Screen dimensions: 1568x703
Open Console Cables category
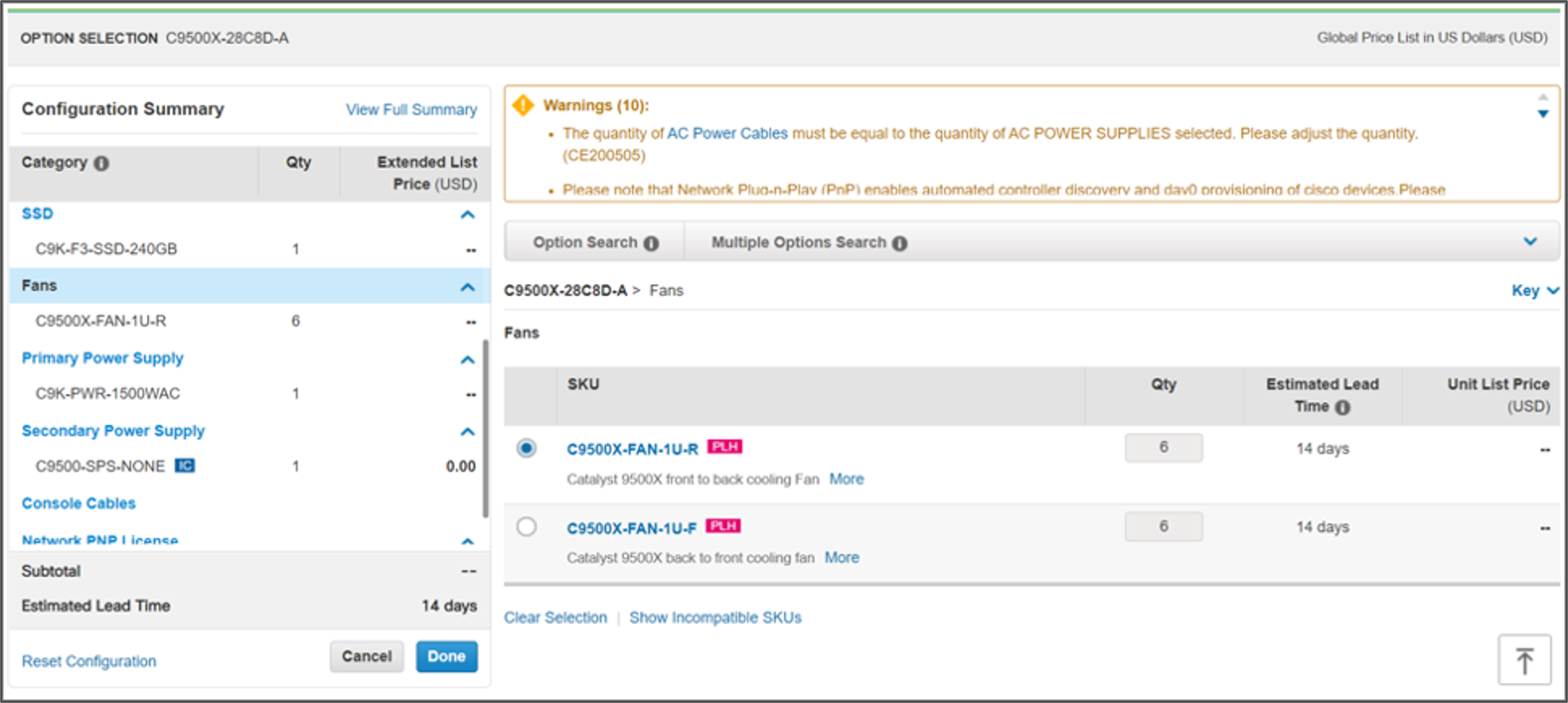[x=78, y=503]
